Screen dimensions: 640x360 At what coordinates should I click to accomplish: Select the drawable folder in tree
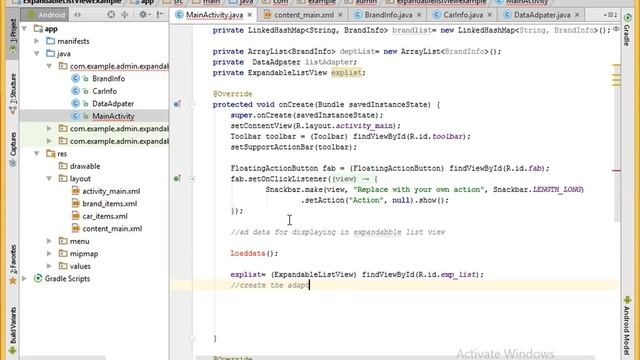(84, 166)
